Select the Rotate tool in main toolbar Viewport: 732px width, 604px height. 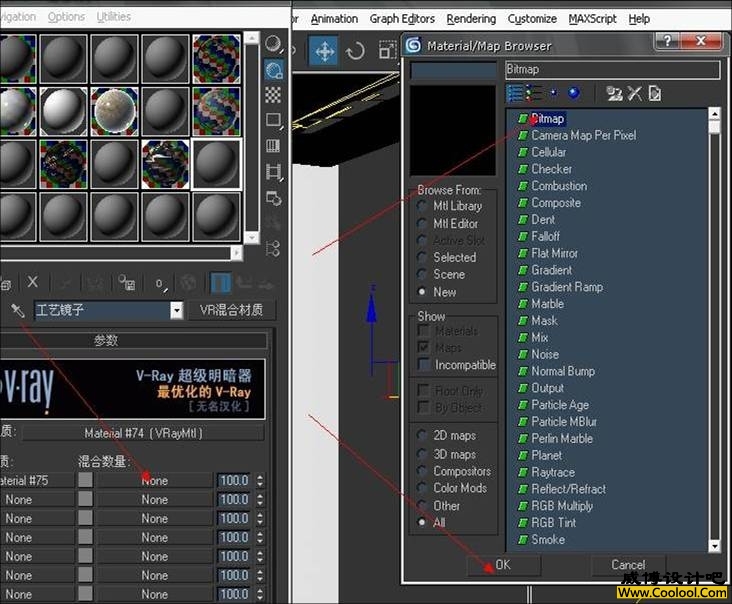coord(355,51)
